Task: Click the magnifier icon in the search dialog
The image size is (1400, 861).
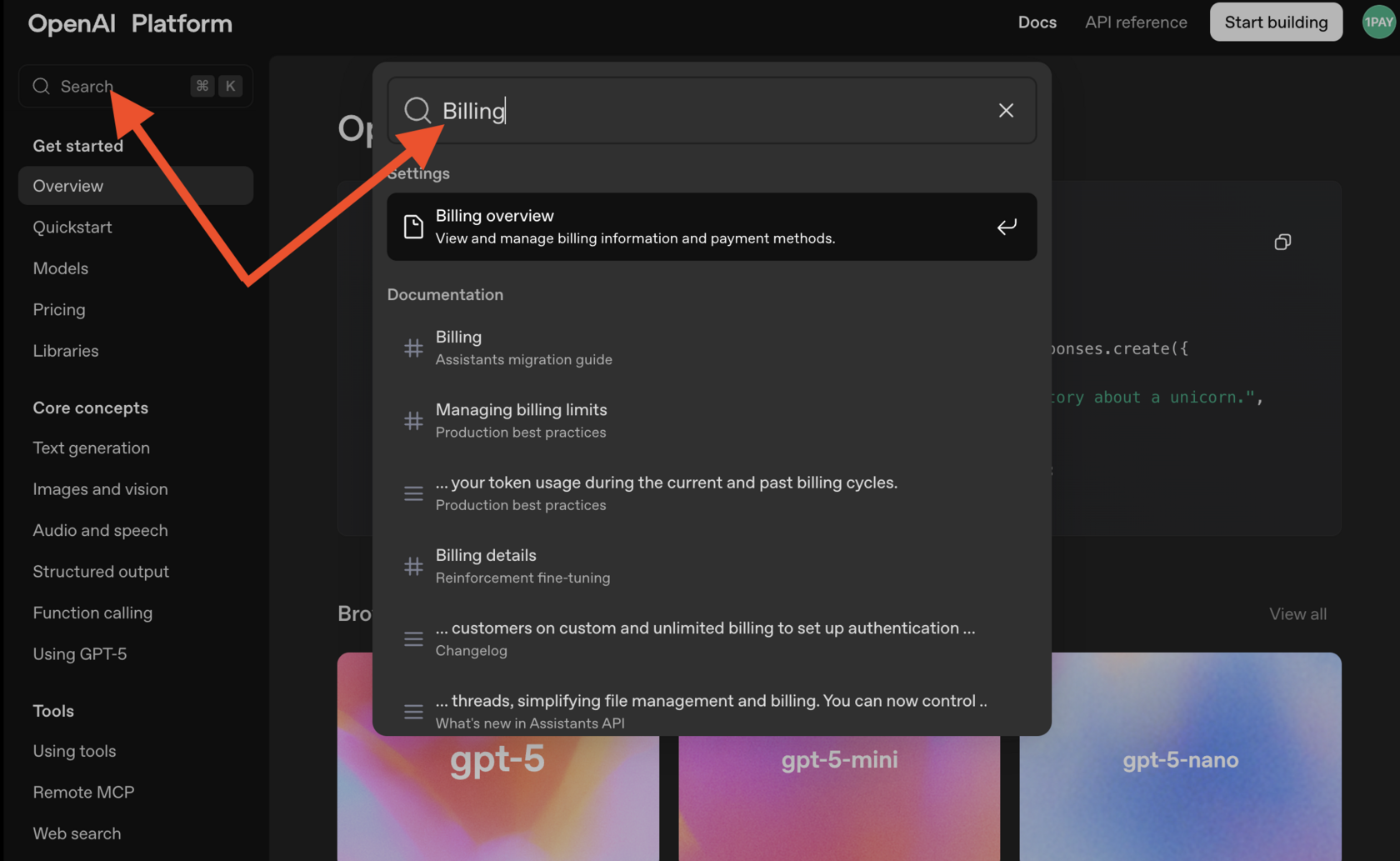Action: [417, 110]
